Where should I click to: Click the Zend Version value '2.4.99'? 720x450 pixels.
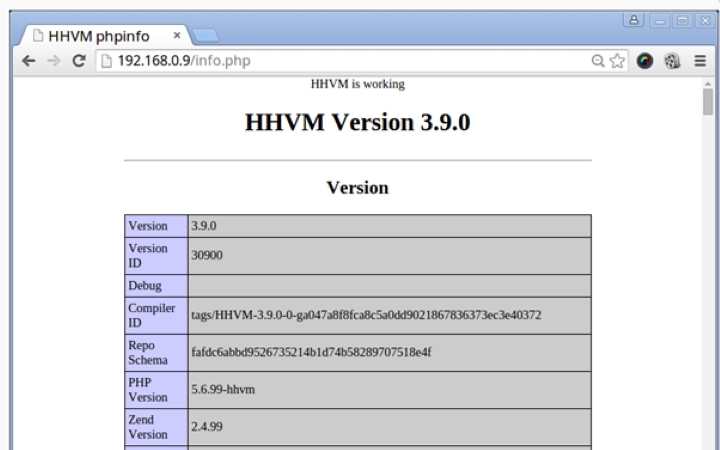(207, 427)
